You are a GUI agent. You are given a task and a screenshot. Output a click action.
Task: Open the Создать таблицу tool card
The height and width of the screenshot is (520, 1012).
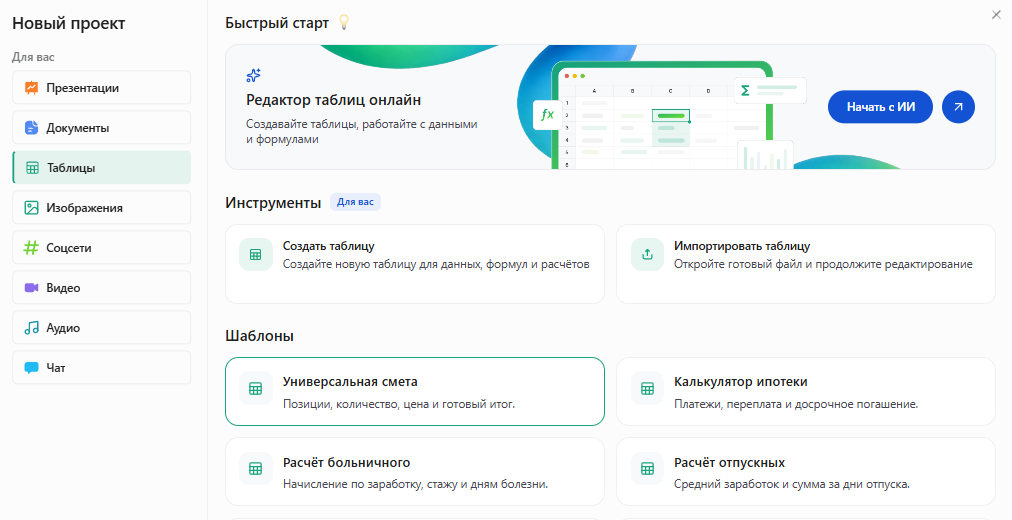[x=415, y=264]
